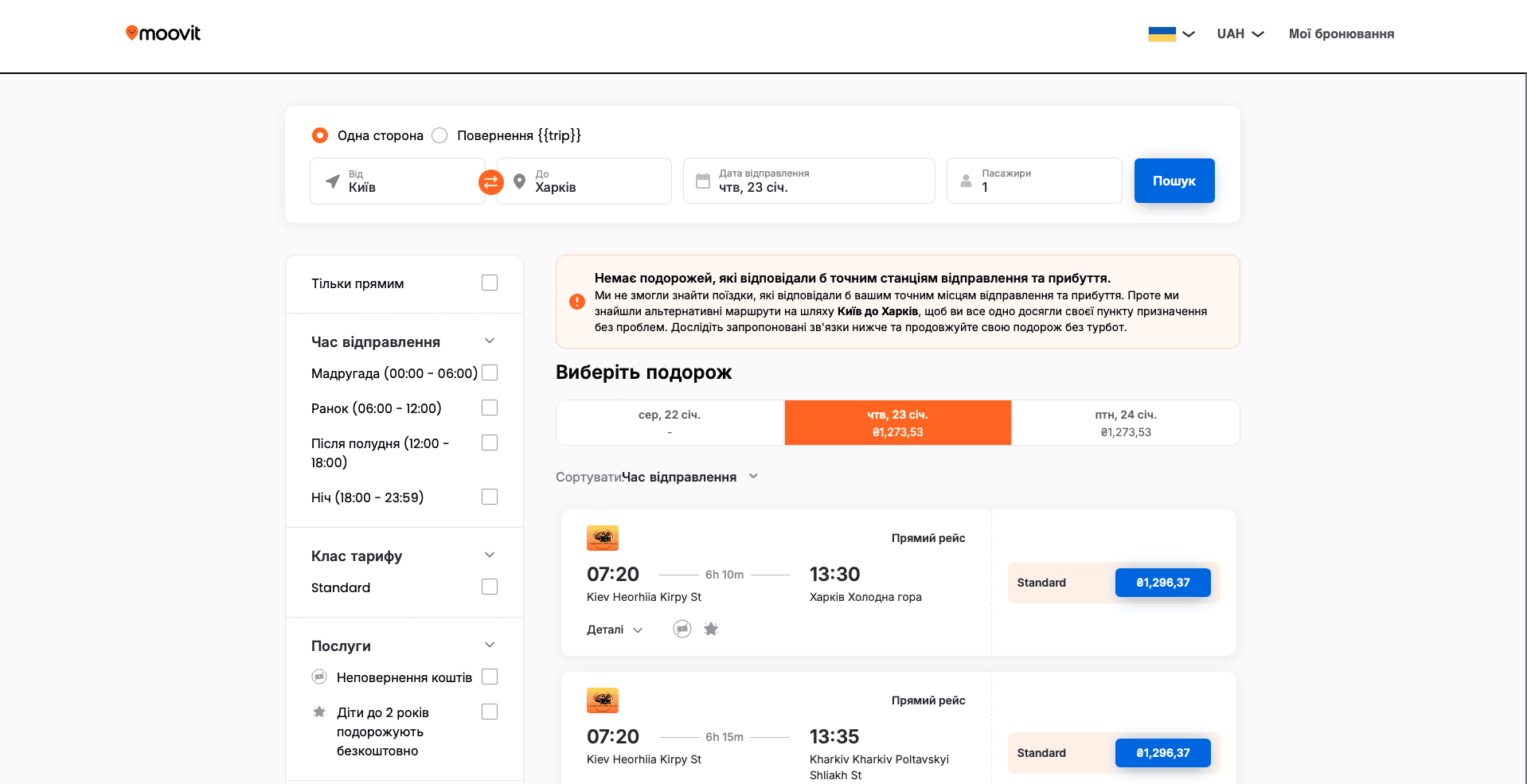
Task: Select the Повернення radio button
Action: click(439, 135)
